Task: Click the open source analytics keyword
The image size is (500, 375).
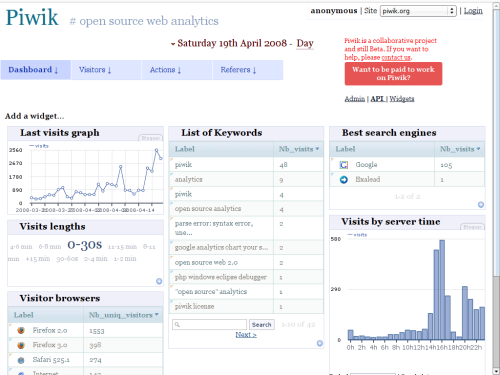Action: pos(208,209)
